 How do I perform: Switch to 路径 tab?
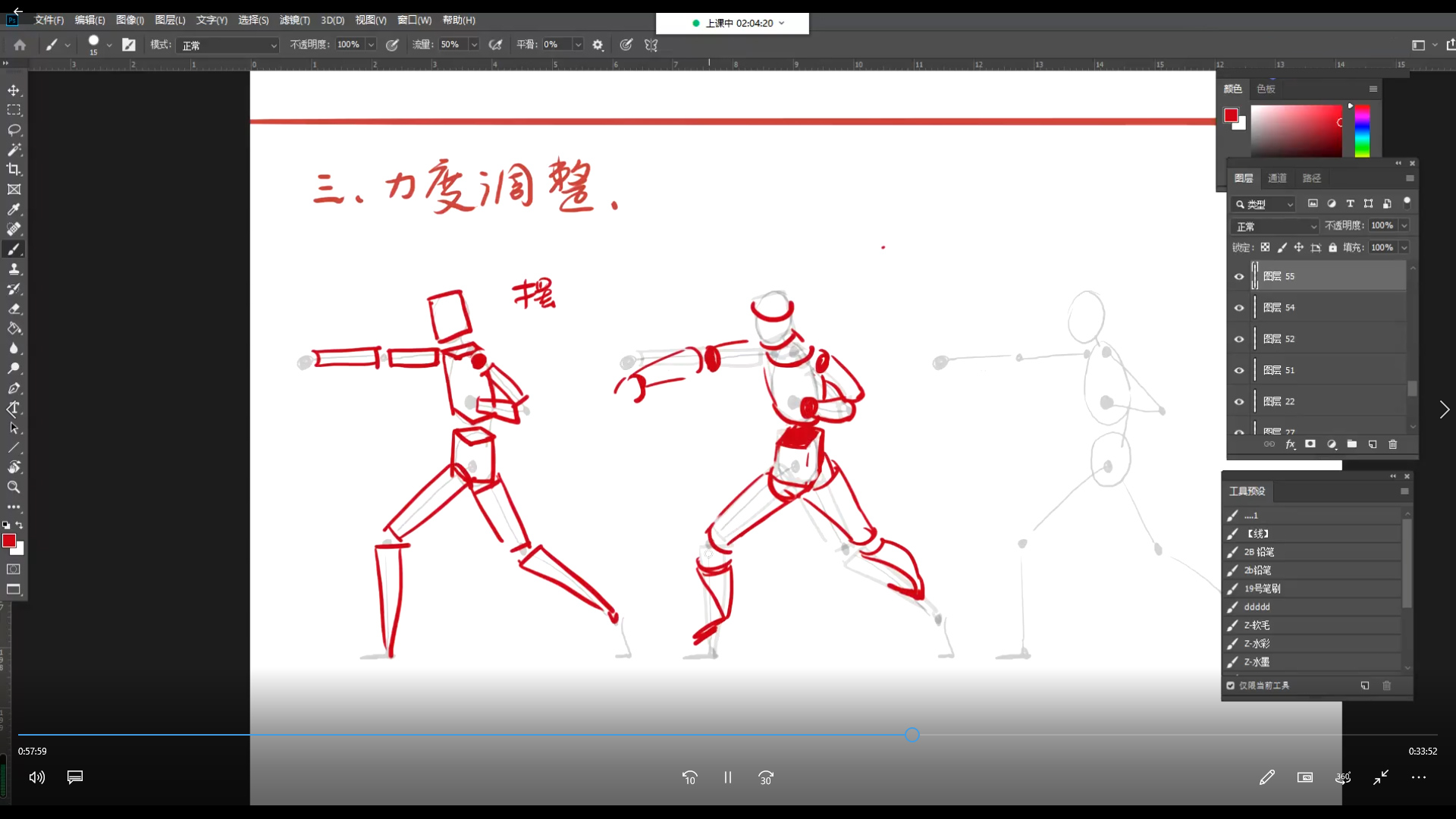click(x=1312, y=178)
